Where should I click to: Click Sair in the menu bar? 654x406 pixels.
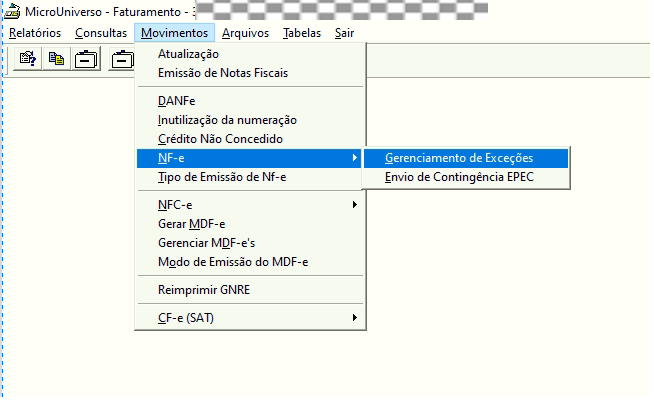click(x=345, y=33)
